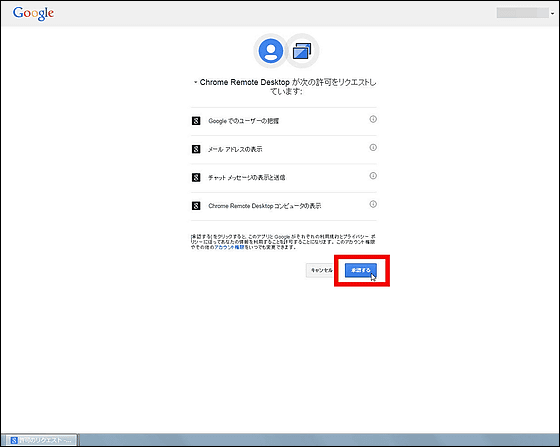This screenshot has width=560, height=447.
Task: Click the blue 承認する button
Action: coord(361,270)
